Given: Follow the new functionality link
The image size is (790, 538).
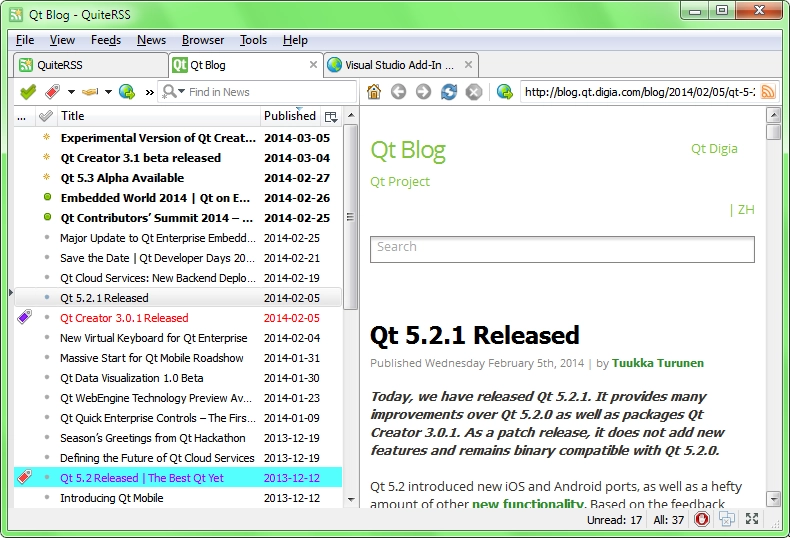Looking at the screenshot, I should coord(528,503).
